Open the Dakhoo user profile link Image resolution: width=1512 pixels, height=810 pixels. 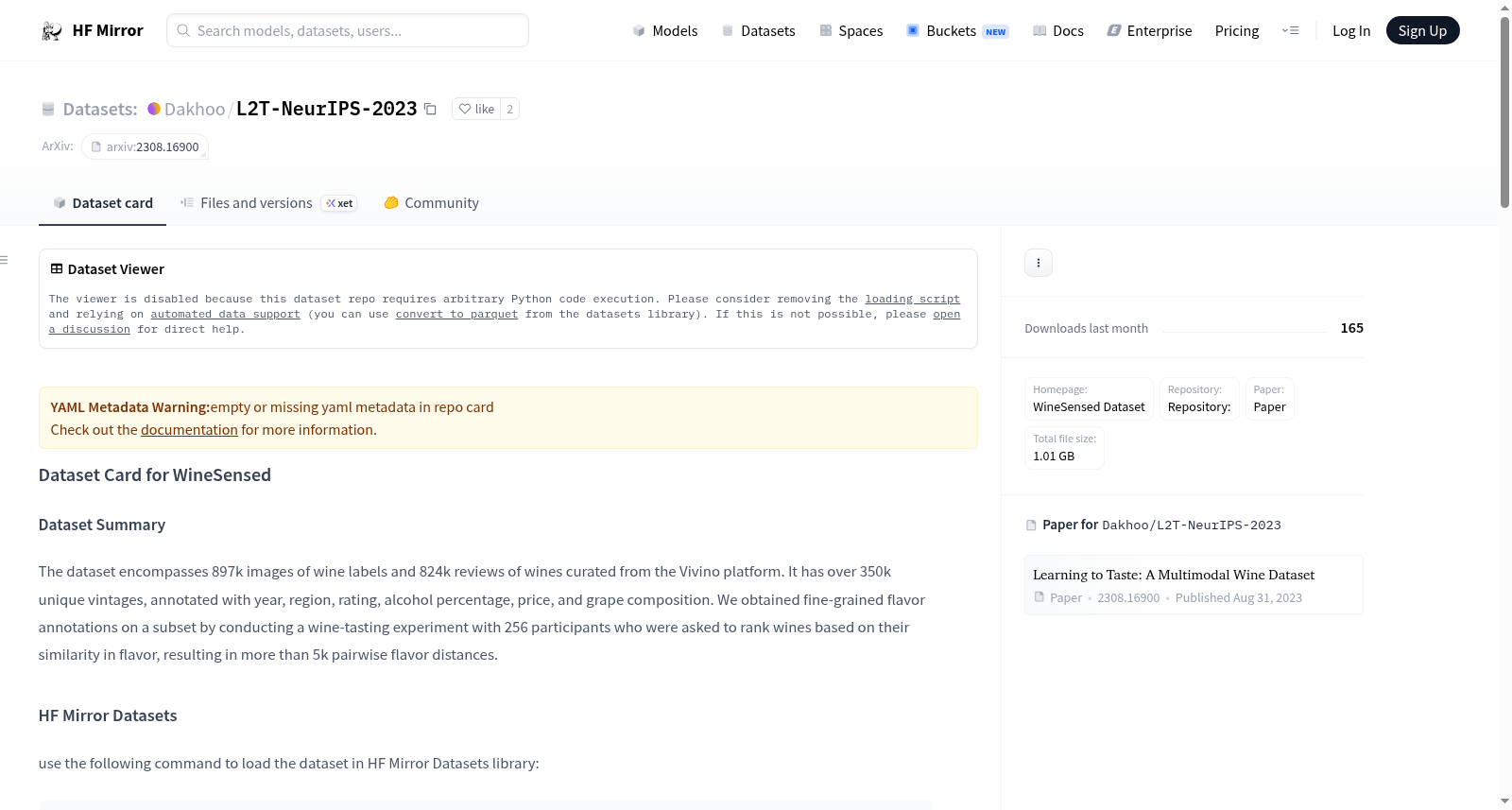195,109
